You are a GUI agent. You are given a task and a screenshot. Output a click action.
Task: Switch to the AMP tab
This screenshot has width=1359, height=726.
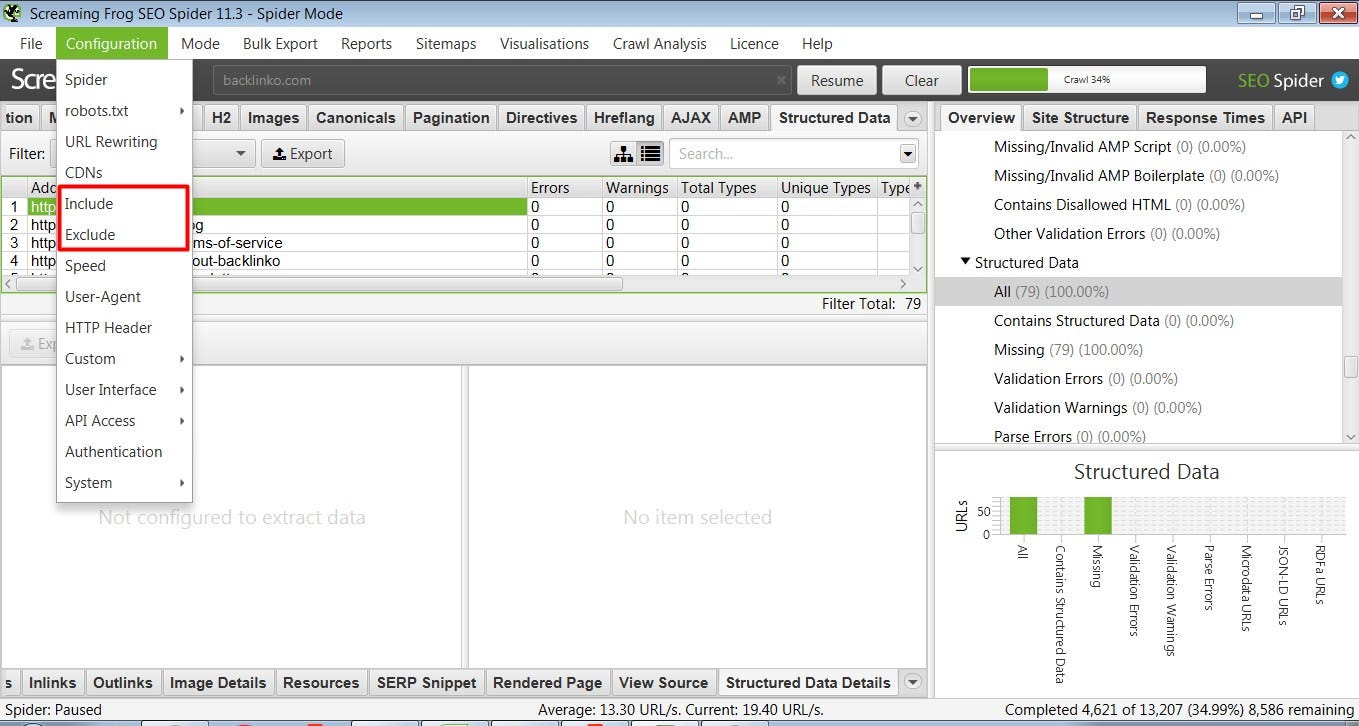[744, 118]
